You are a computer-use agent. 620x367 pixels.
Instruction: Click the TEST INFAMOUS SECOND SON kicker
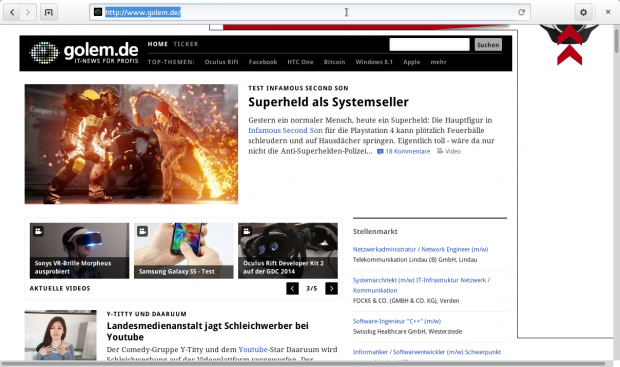298,88
